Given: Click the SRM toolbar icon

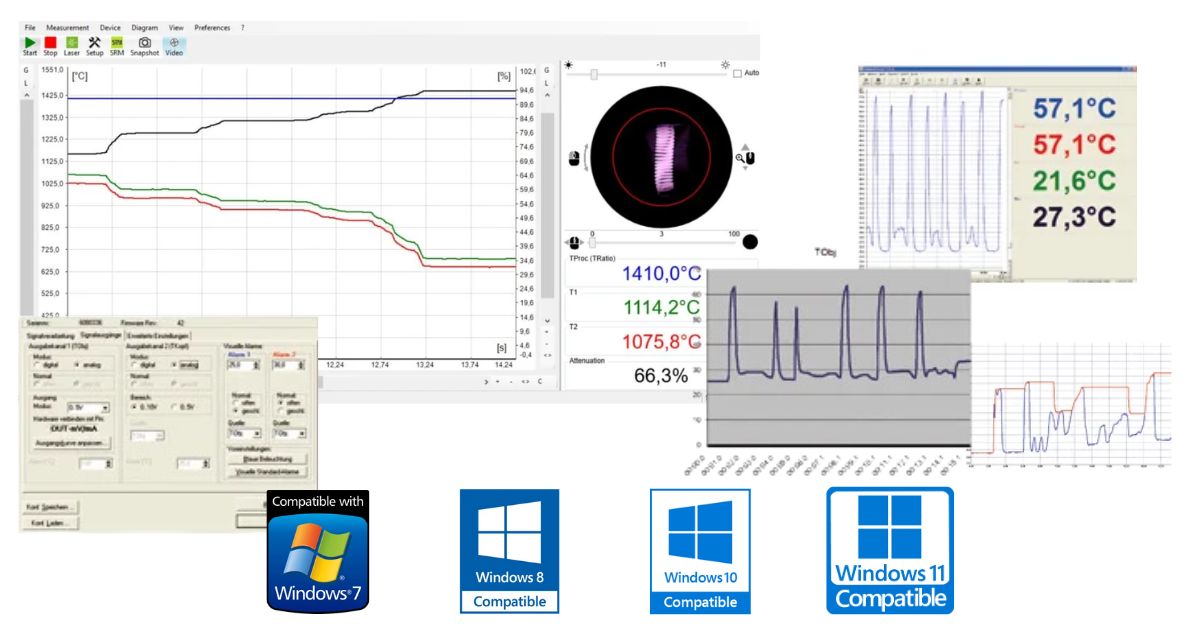Looking at the screenshot, I should (118, 44).
